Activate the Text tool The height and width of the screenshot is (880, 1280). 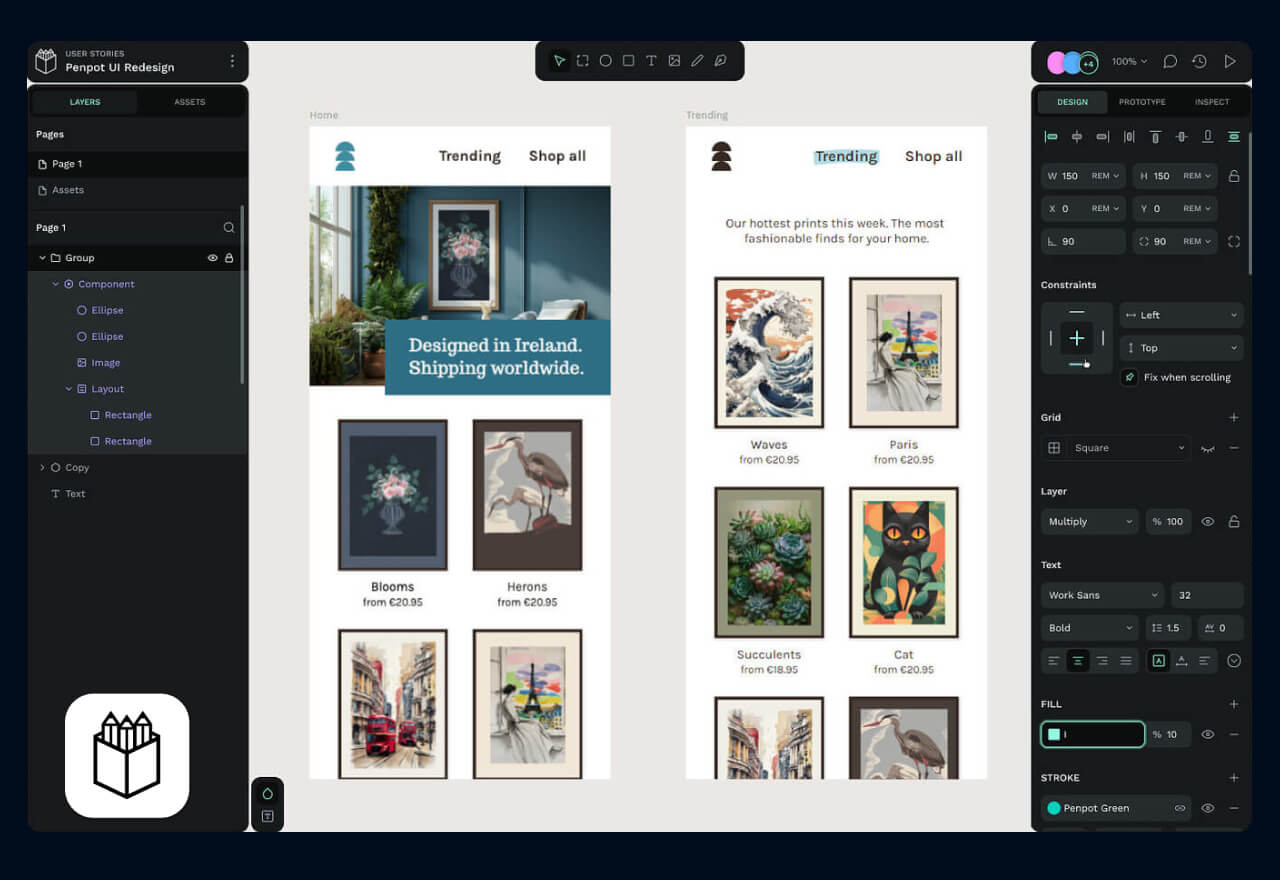point(651,60)
